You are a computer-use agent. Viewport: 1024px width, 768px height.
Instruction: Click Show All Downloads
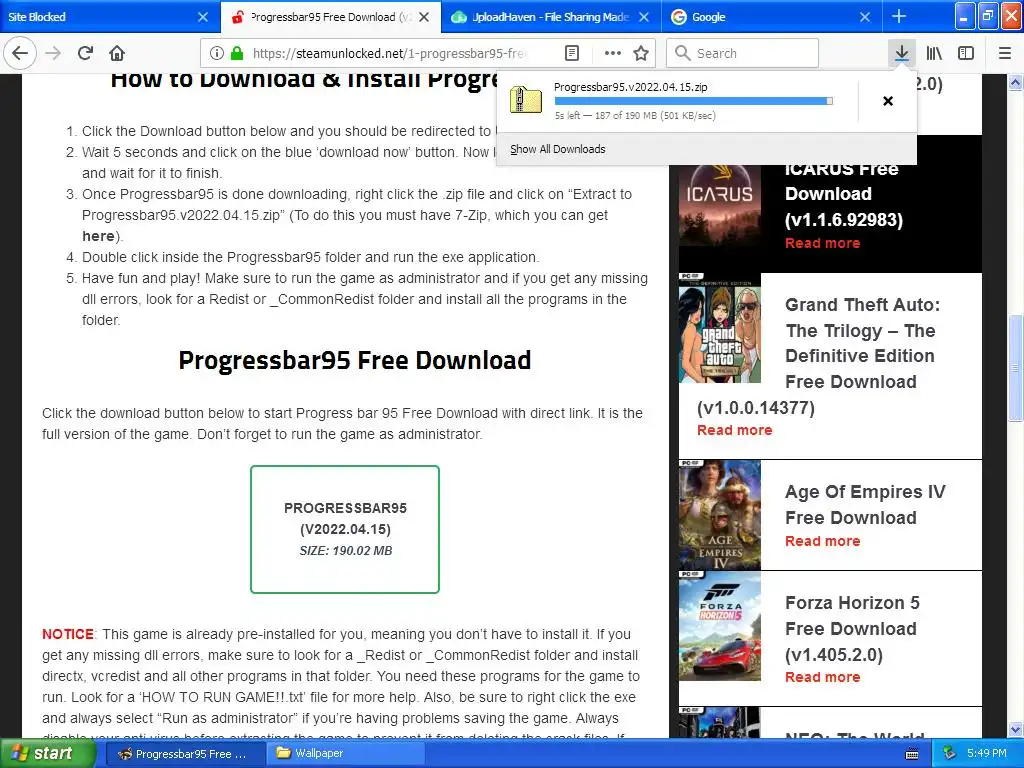click(558, 149)
